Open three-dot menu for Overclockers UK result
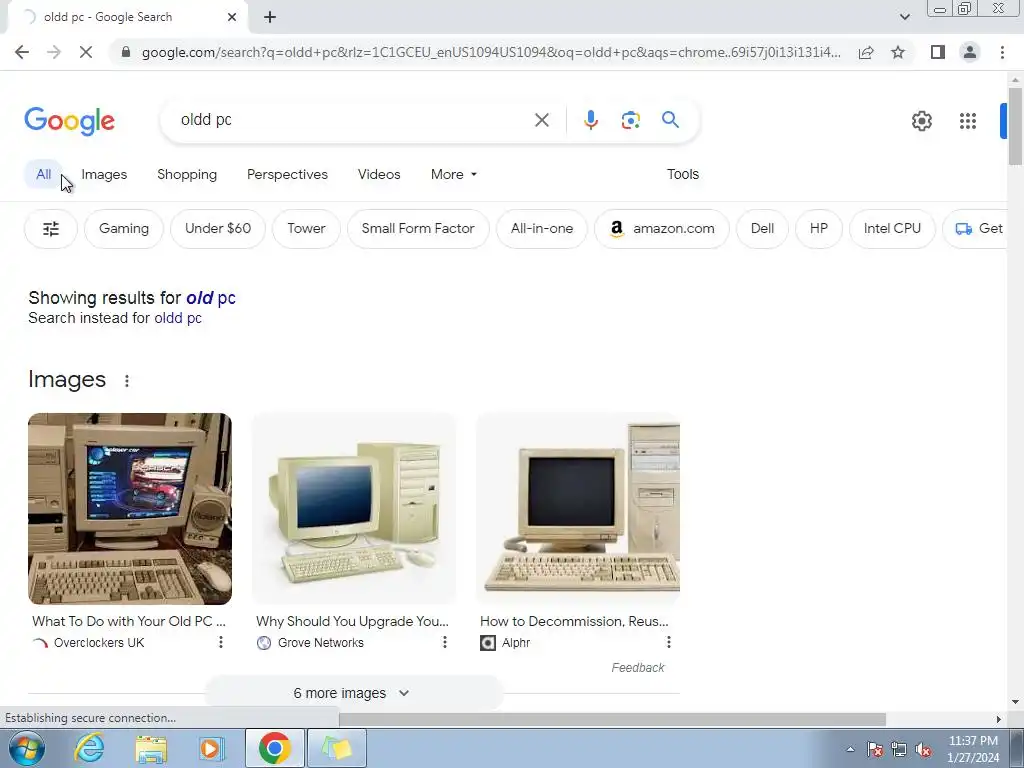This screenshot has width=1024, height=768. [221, 643]
